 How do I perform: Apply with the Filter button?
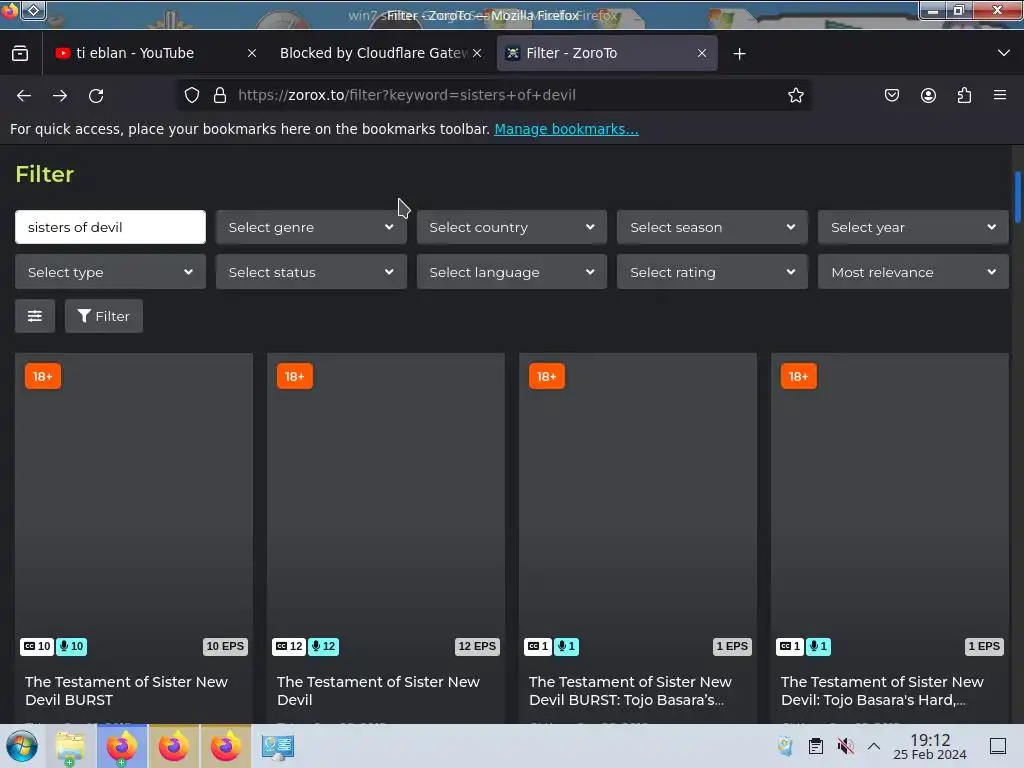point(104,316)
